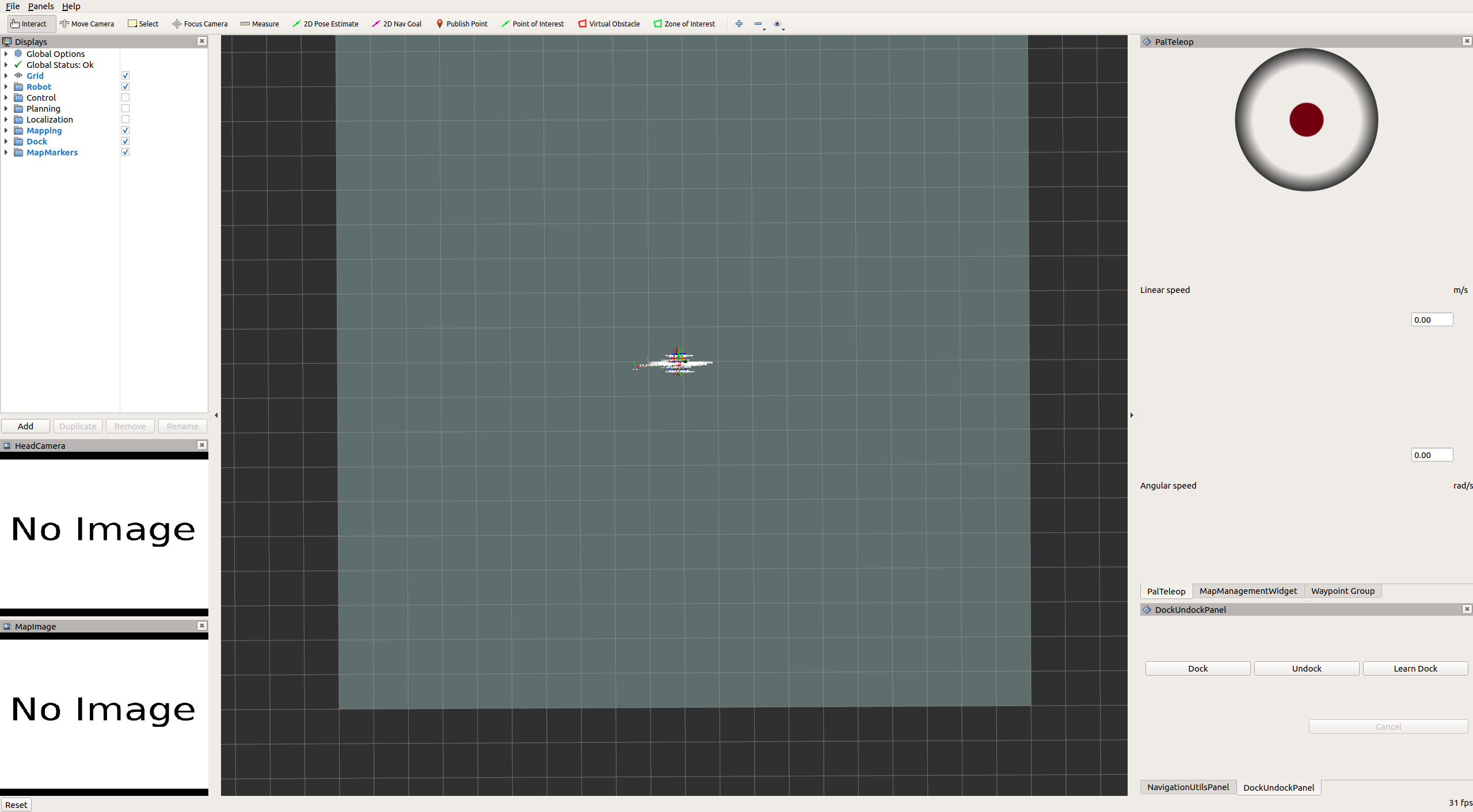Expand the Global Options tree item

click(x=6, y=54)
